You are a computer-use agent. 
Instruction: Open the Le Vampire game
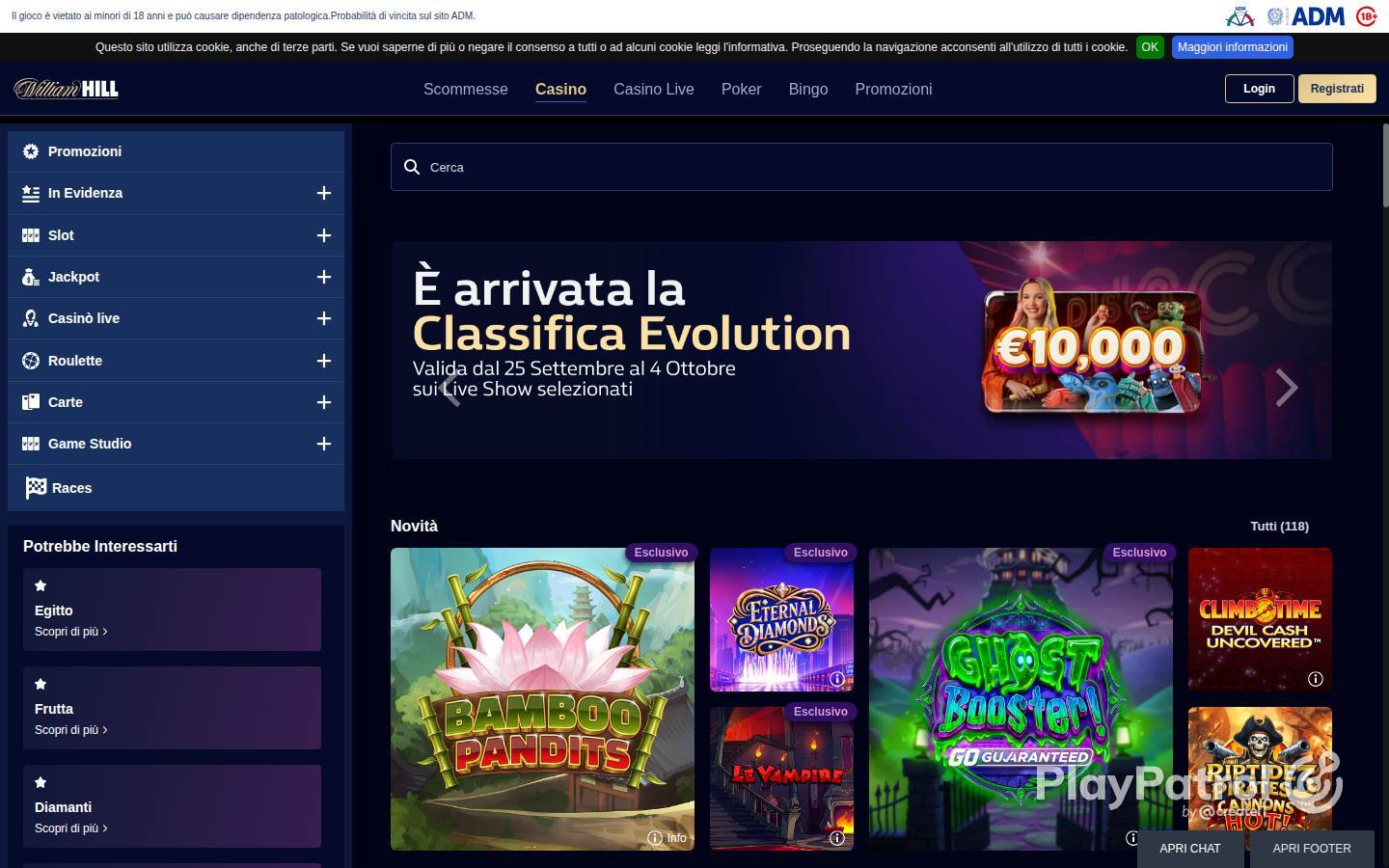[781, 778]
